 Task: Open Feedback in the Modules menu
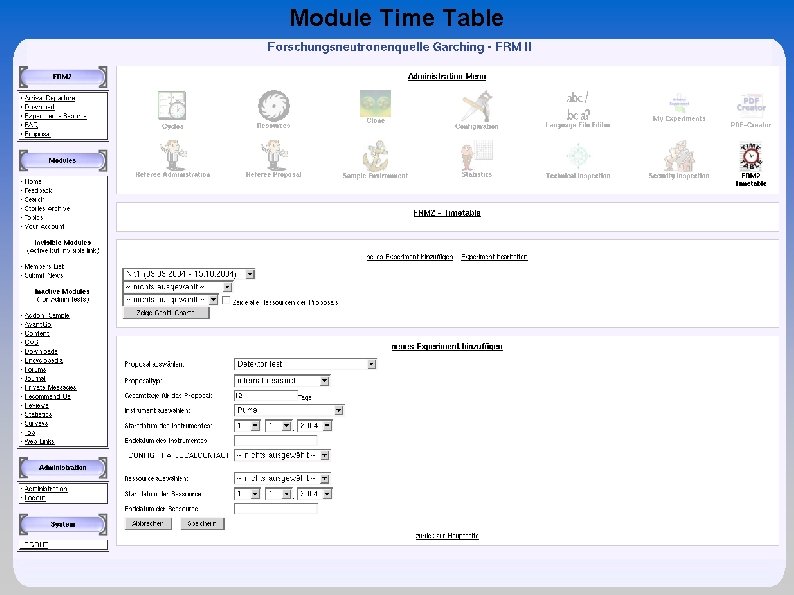pos(38,191)
